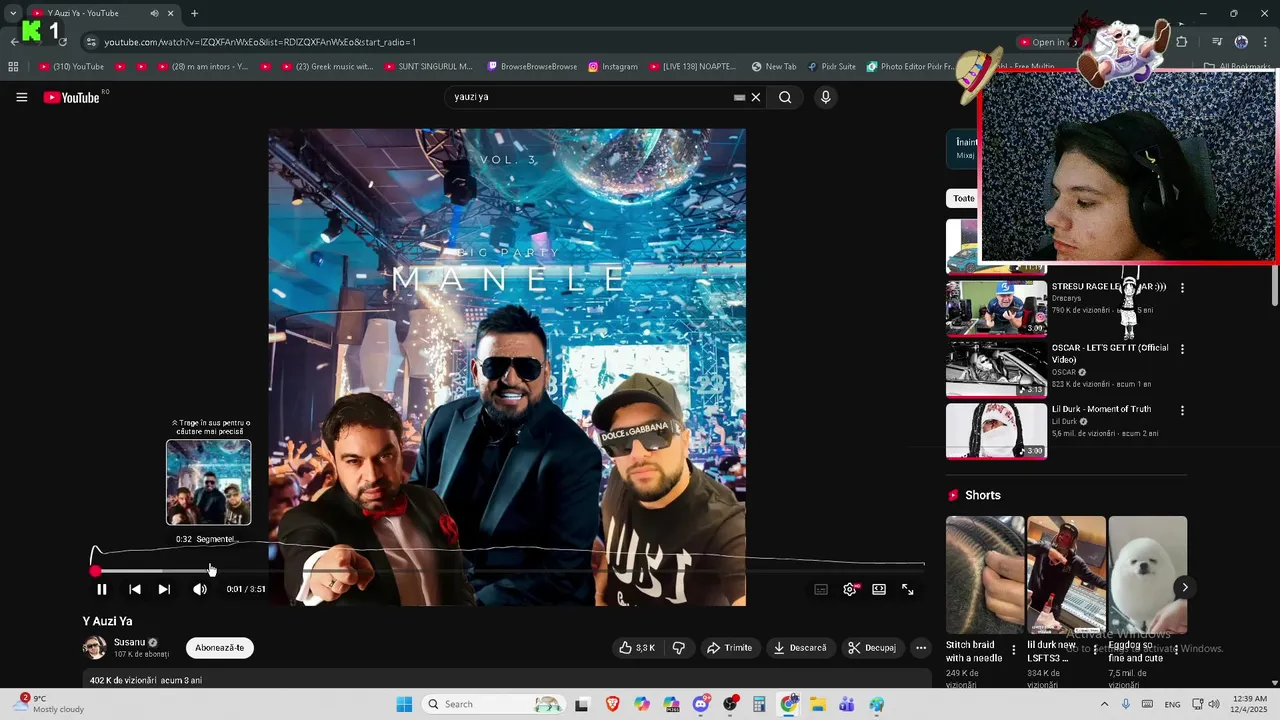Skip to the next video
The image size is (1280, 720).
tap(164, 589)
